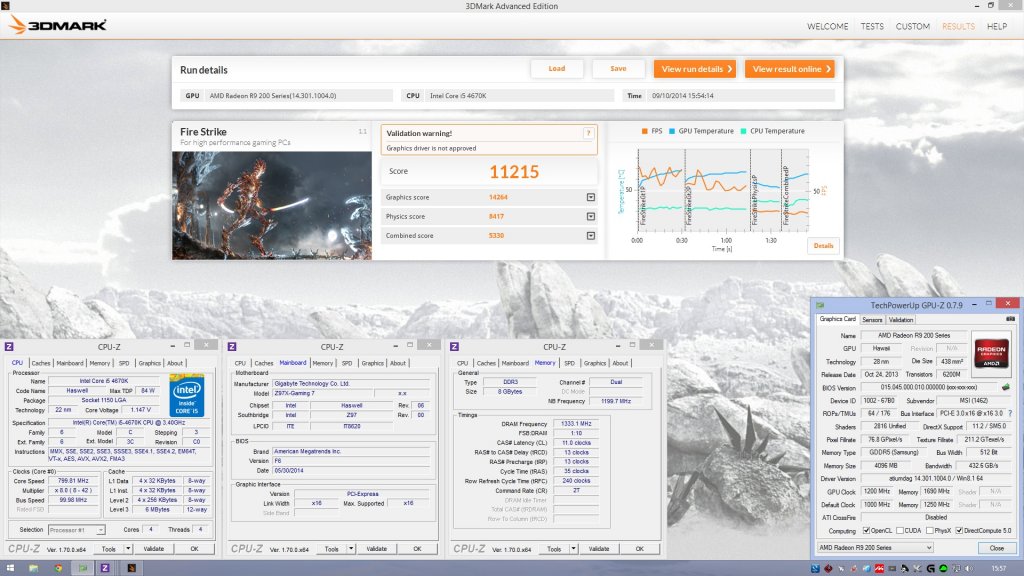Screen dimensions: 1024x576
Task: Click the volume speaker tray icon
Action: 968,568
